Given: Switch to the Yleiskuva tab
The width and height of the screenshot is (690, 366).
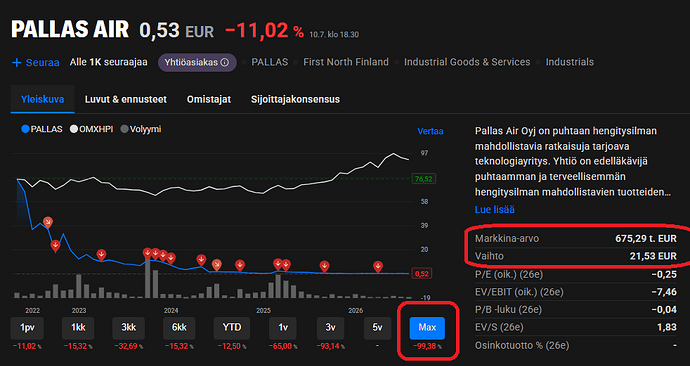Looking at the screenshot, I should pos(42,99).
